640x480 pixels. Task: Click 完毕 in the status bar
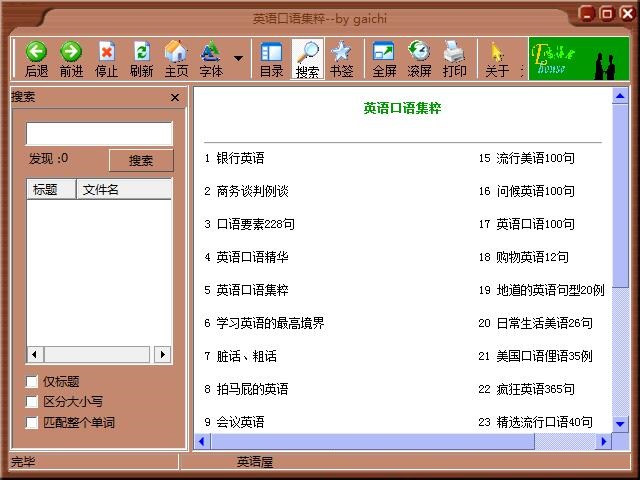click(x=23, y=462)
